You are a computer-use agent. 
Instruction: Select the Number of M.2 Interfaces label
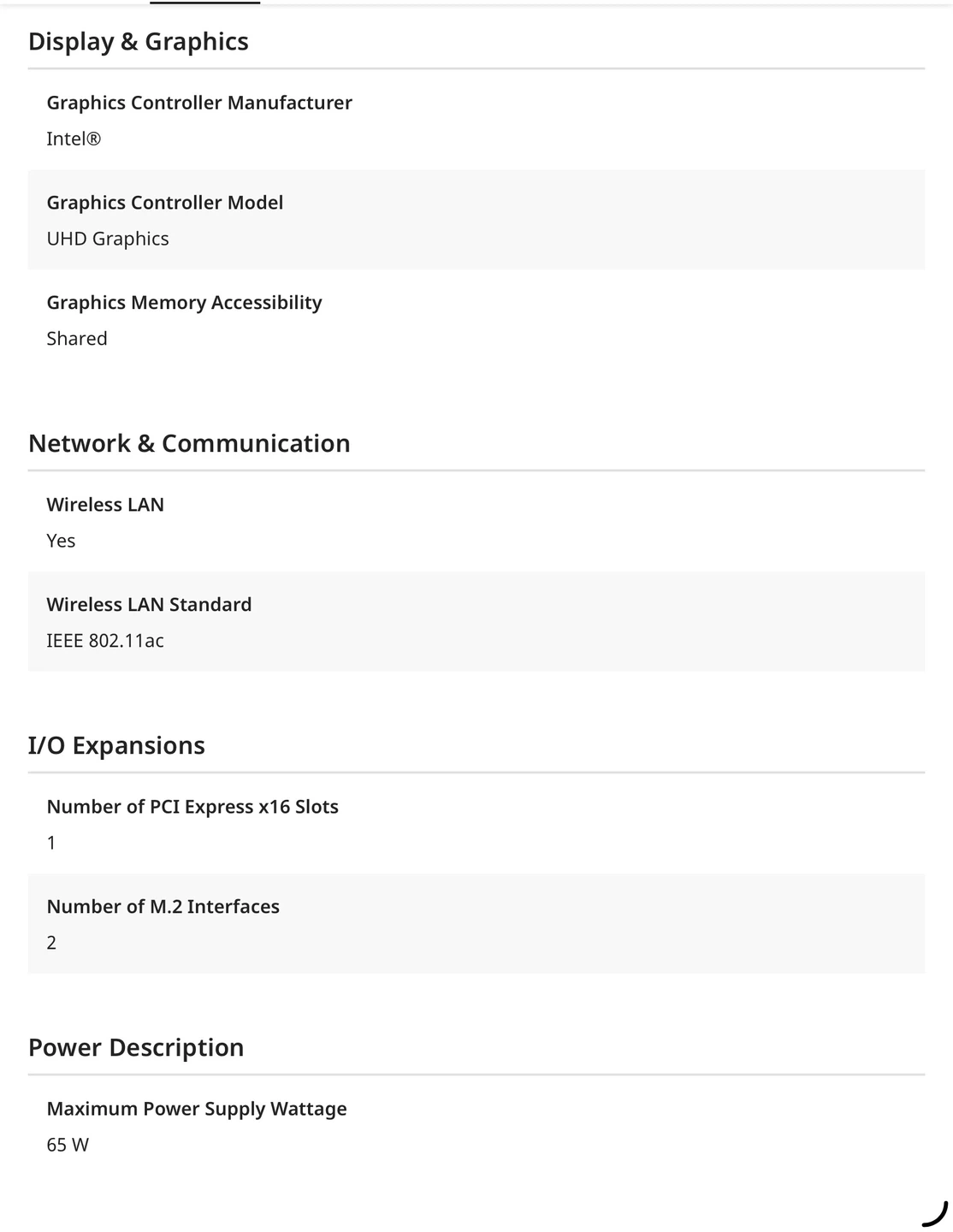coord(163,907)
